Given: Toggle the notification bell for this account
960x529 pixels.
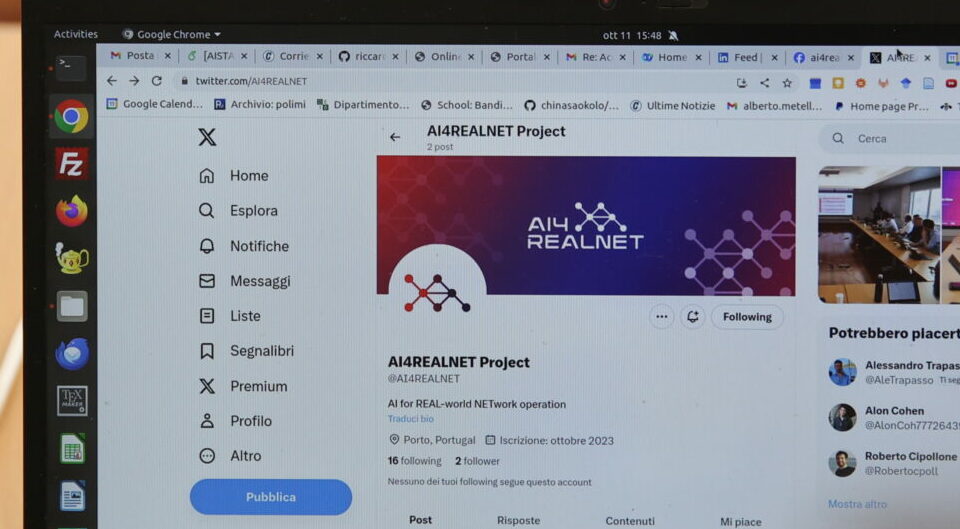Looking at the screenshot, I should [692, 317].
